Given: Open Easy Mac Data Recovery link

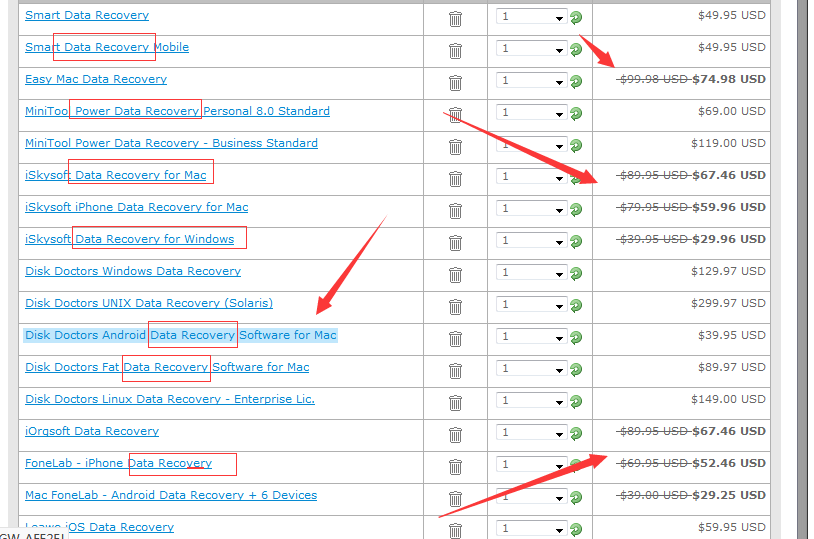Looking at the screenshot, I should [96, 79].
